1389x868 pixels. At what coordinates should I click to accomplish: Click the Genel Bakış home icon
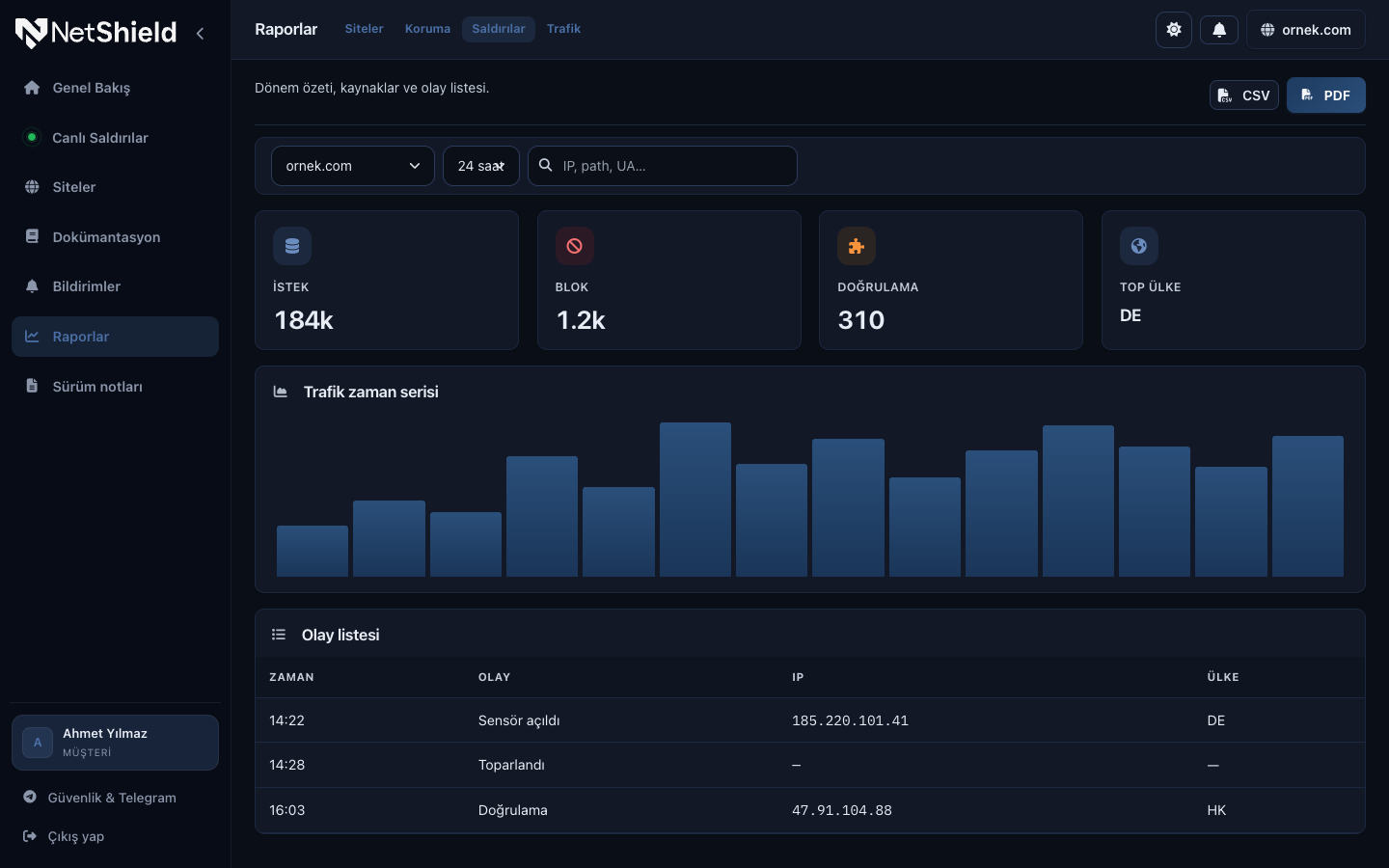[x=32, y=88]
